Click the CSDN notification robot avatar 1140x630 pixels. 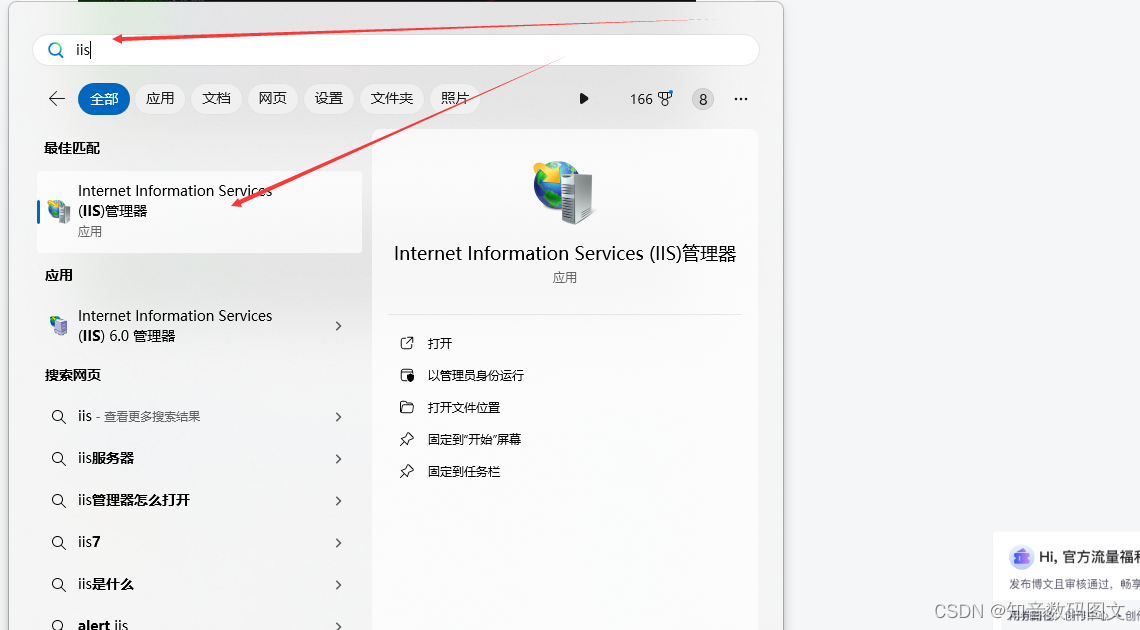pyautogui.click(x=1021, y=557)
